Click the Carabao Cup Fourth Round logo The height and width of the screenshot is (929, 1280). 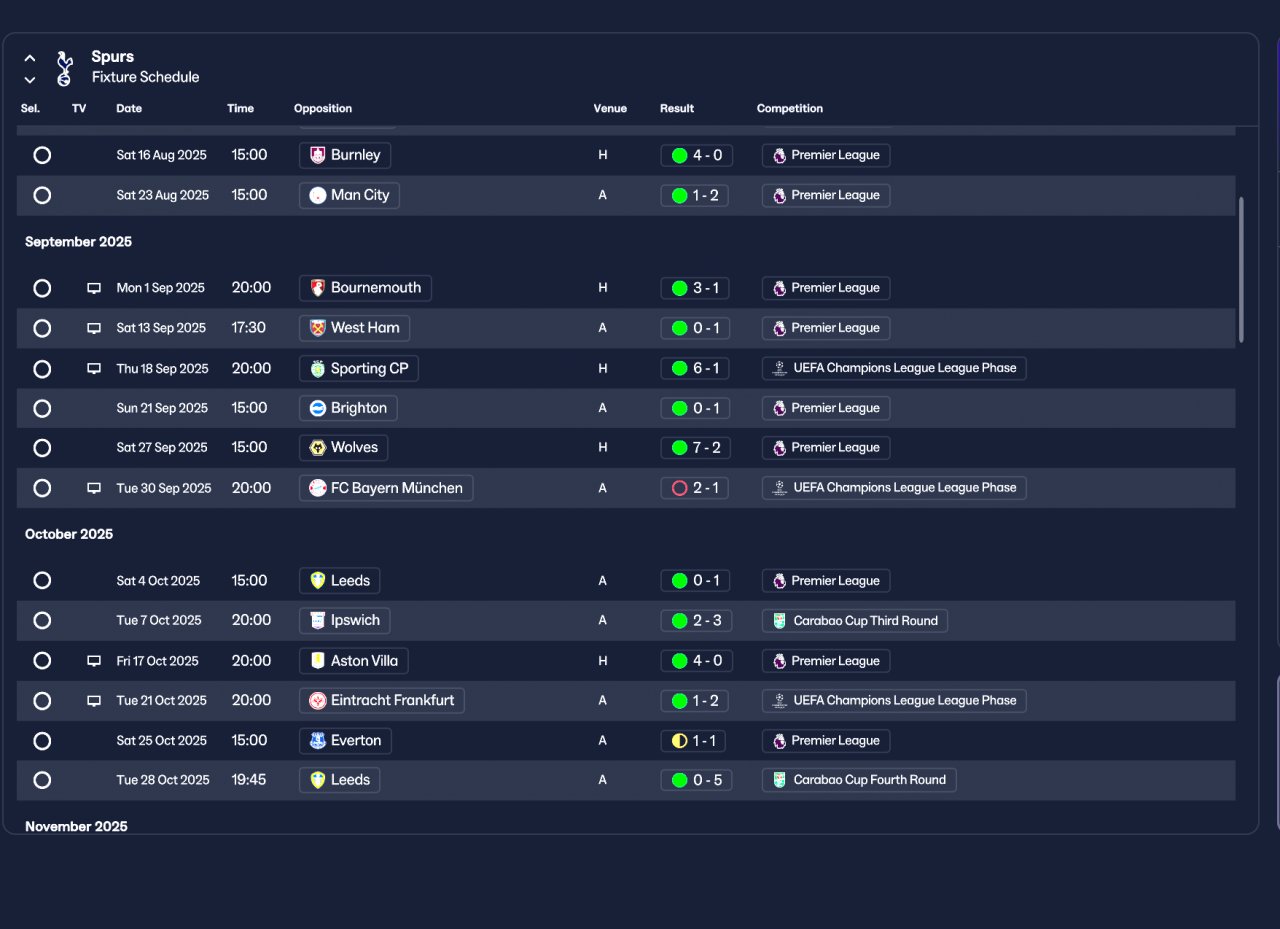point(780,780)
